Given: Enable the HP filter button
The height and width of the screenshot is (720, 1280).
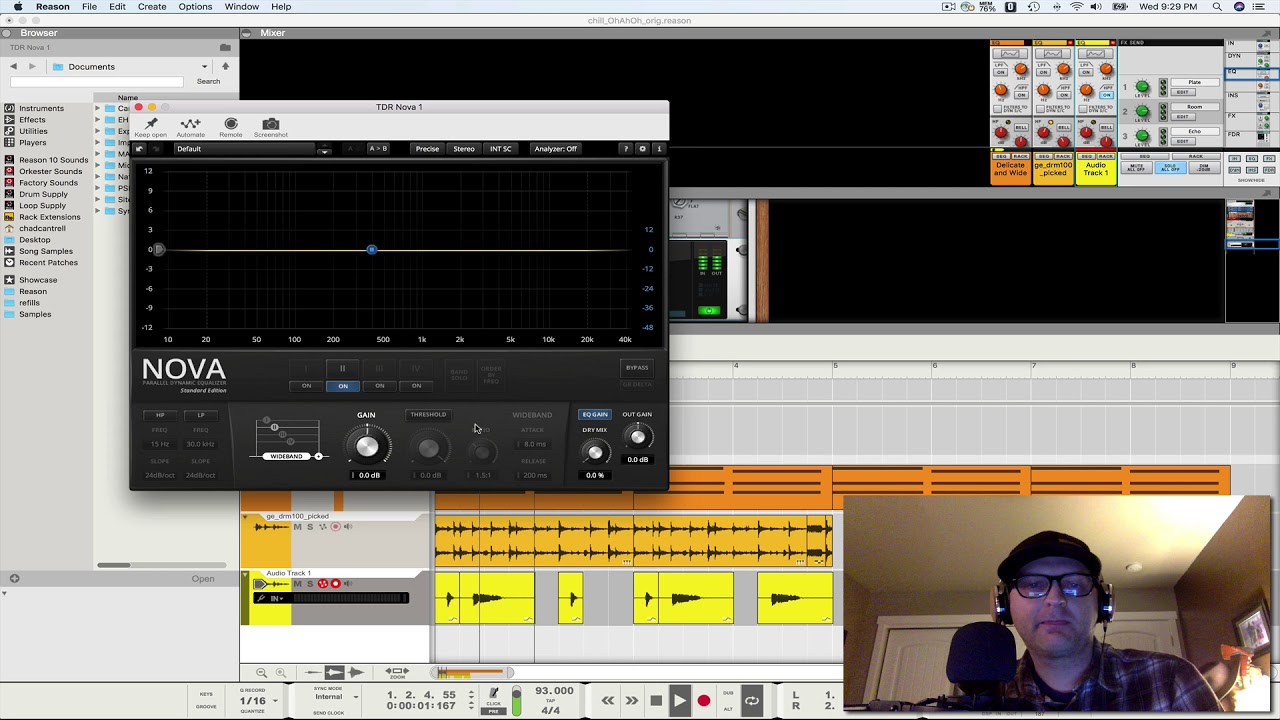Looking at the screenshot, I should (x=160, y=415).
